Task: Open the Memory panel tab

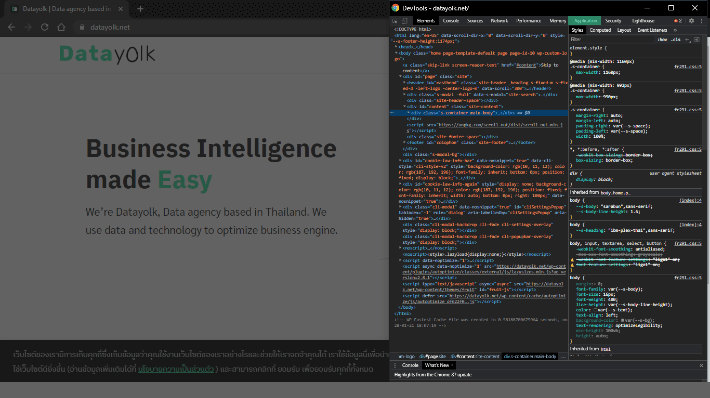Action: 557,21
